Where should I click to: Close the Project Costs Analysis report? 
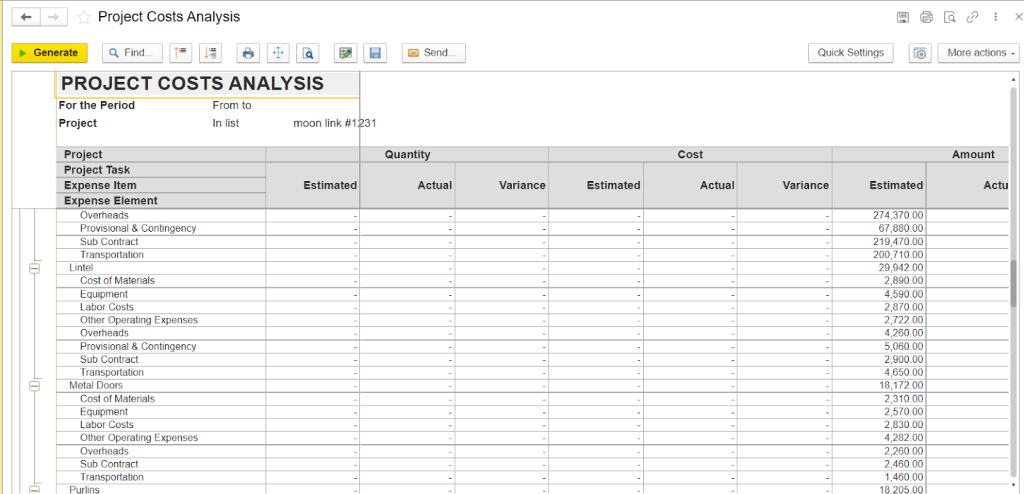point(1017,17)
